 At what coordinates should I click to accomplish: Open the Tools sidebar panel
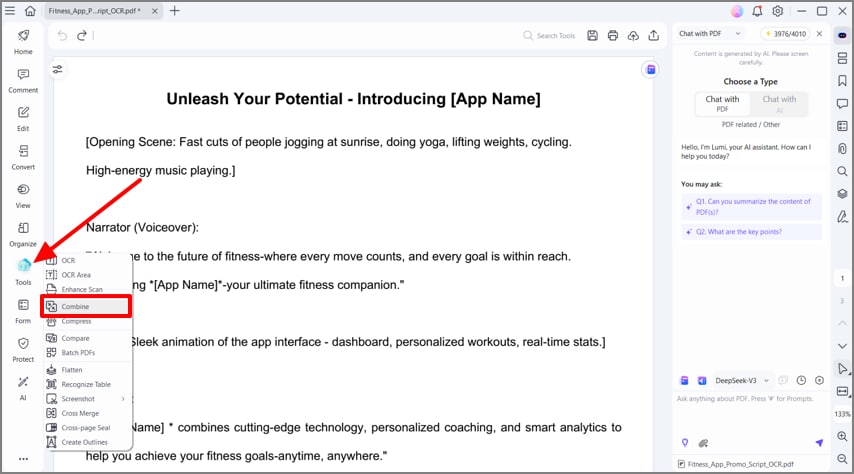pos(23,270)
